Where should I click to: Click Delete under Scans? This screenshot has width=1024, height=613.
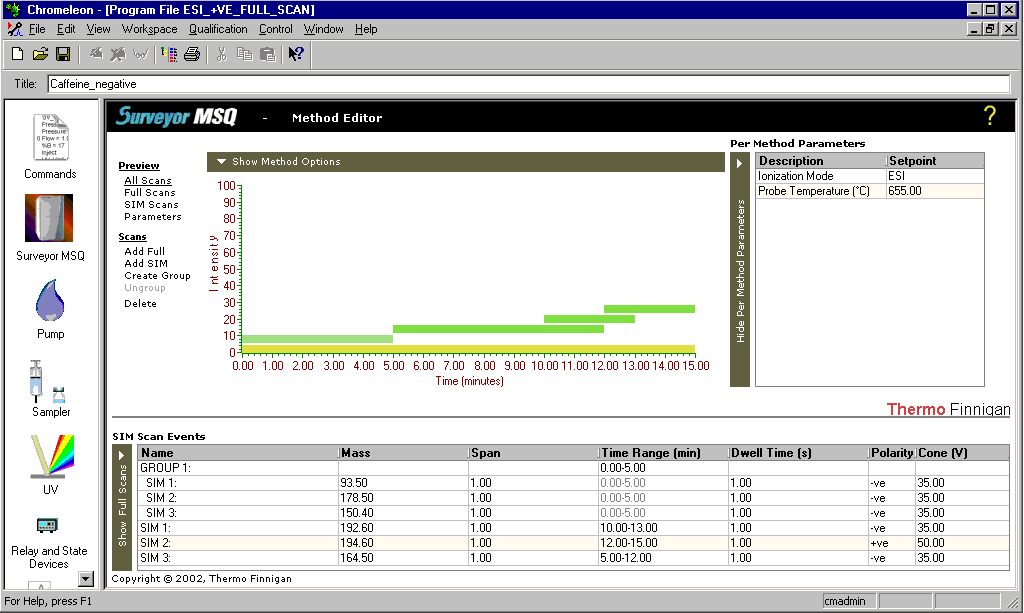[x=140, y=304]
